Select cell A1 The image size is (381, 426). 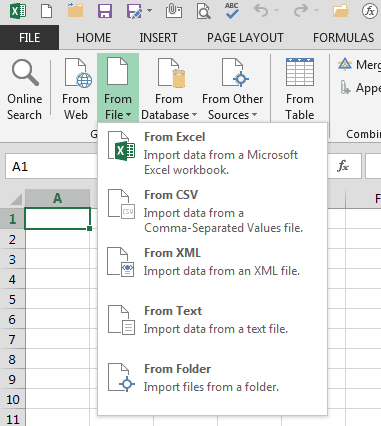(x=57, y=219)
